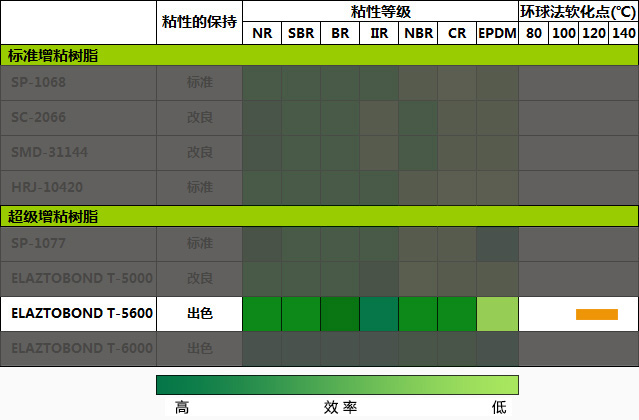
Task: Click the SBR column header
Action: 301,33
